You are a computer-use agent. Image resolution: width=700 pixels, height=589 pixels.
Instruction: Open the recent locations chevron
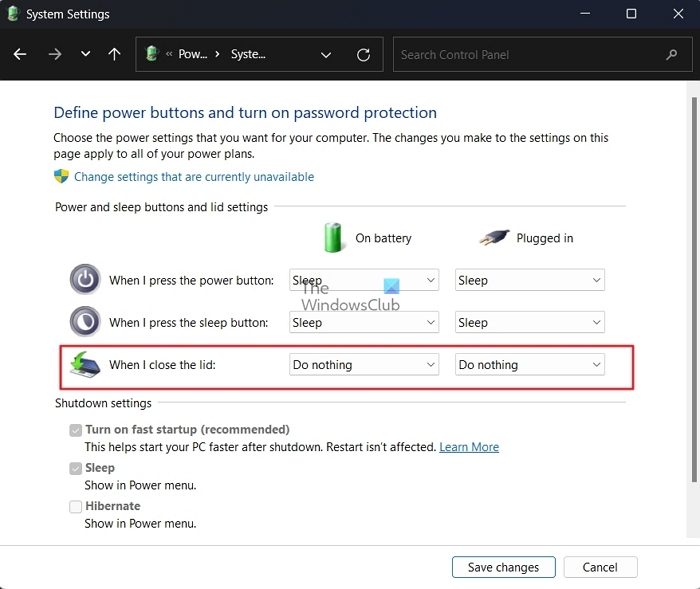point(85,55)
